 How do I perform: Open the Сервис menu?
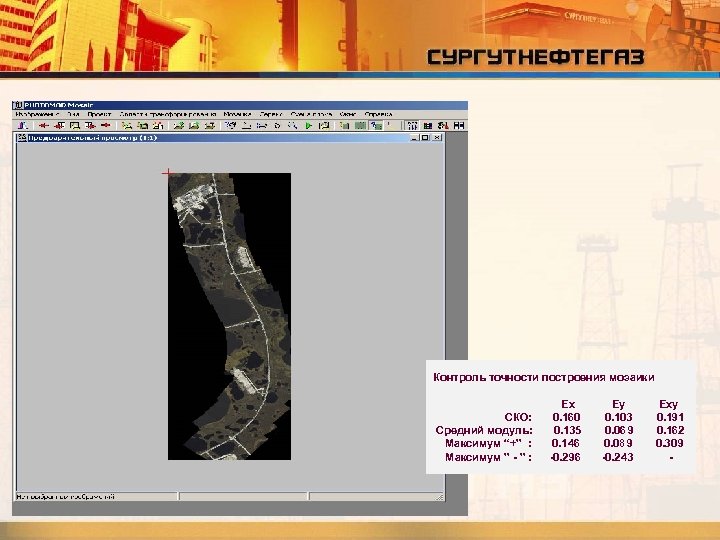point(271,114)
